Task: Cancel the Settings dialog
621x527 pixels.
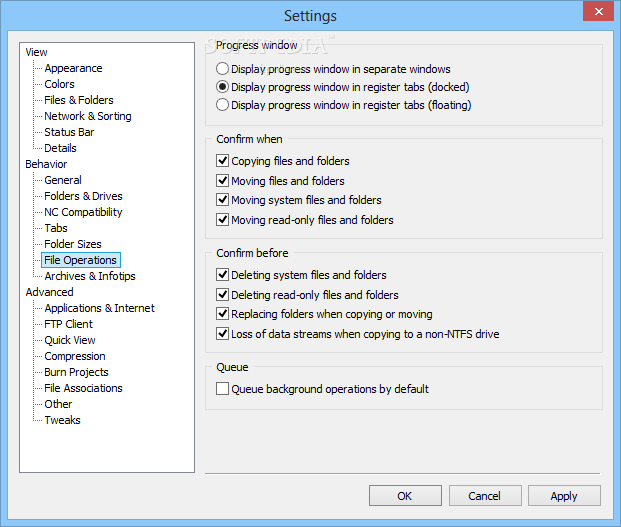Action: (x=485, y=496)
